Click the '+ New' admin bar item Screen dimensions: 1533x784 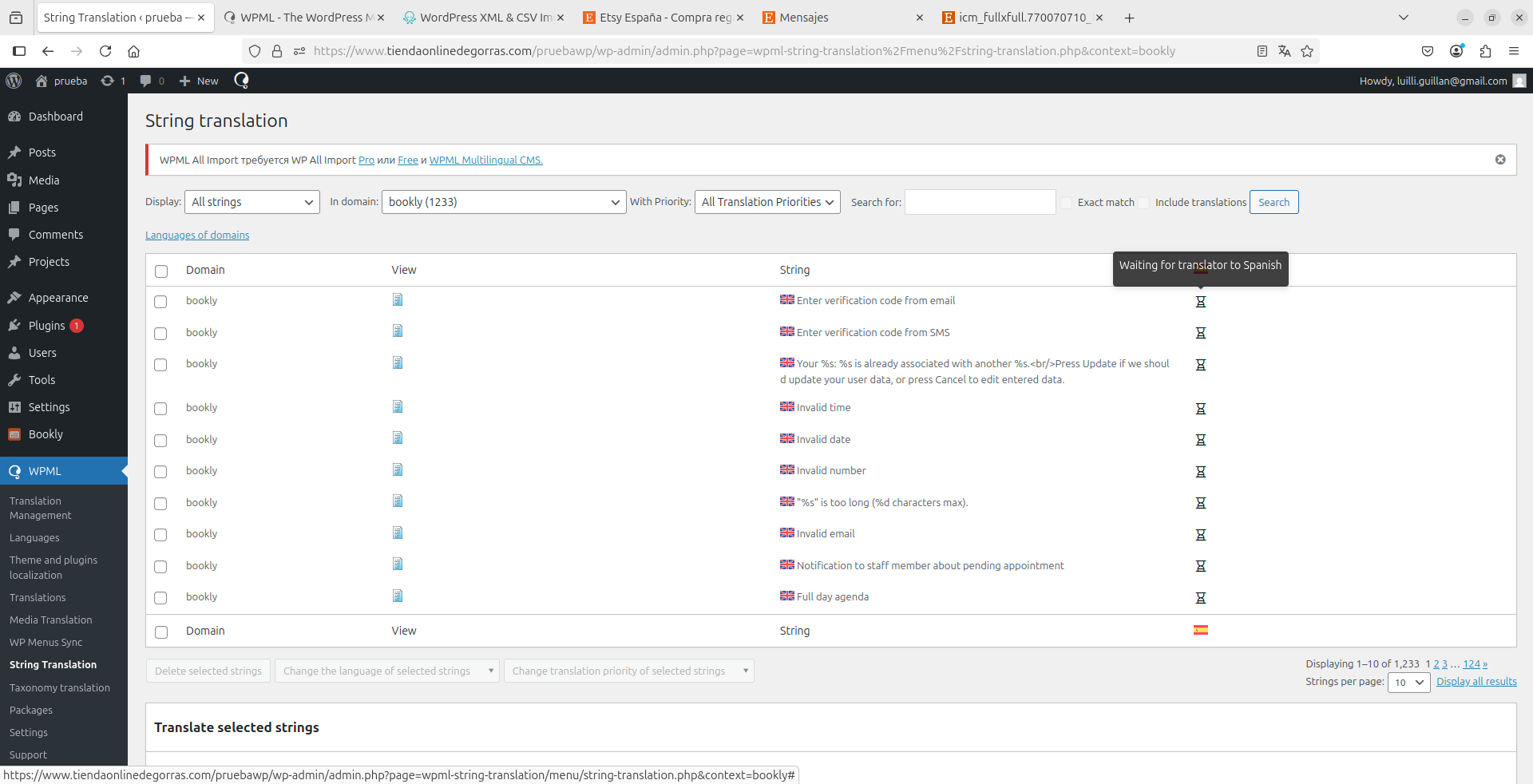tap(199, 81)
